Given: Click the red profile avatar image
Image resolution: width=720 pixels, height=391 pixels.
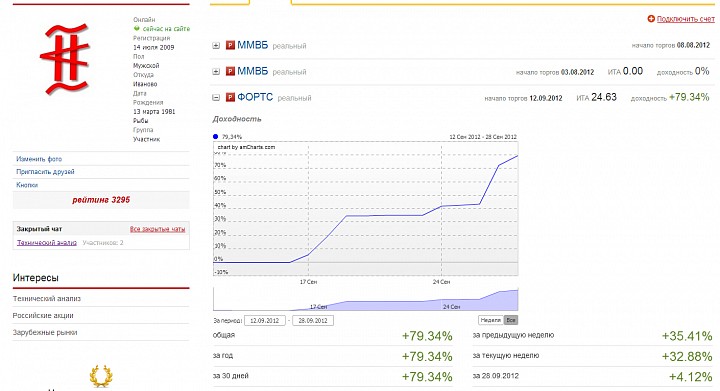Looking at the screenshot, I should 65,59.
